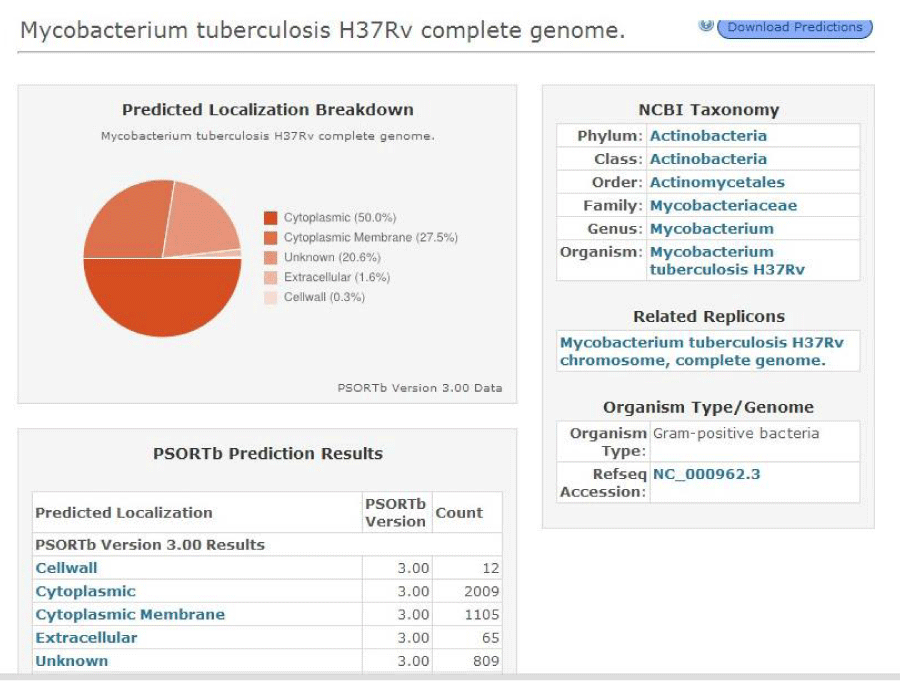Select the Cytoplasmic Membrane link in table
This screenshot has height=689, width=900.
click(x=130, y=615)
